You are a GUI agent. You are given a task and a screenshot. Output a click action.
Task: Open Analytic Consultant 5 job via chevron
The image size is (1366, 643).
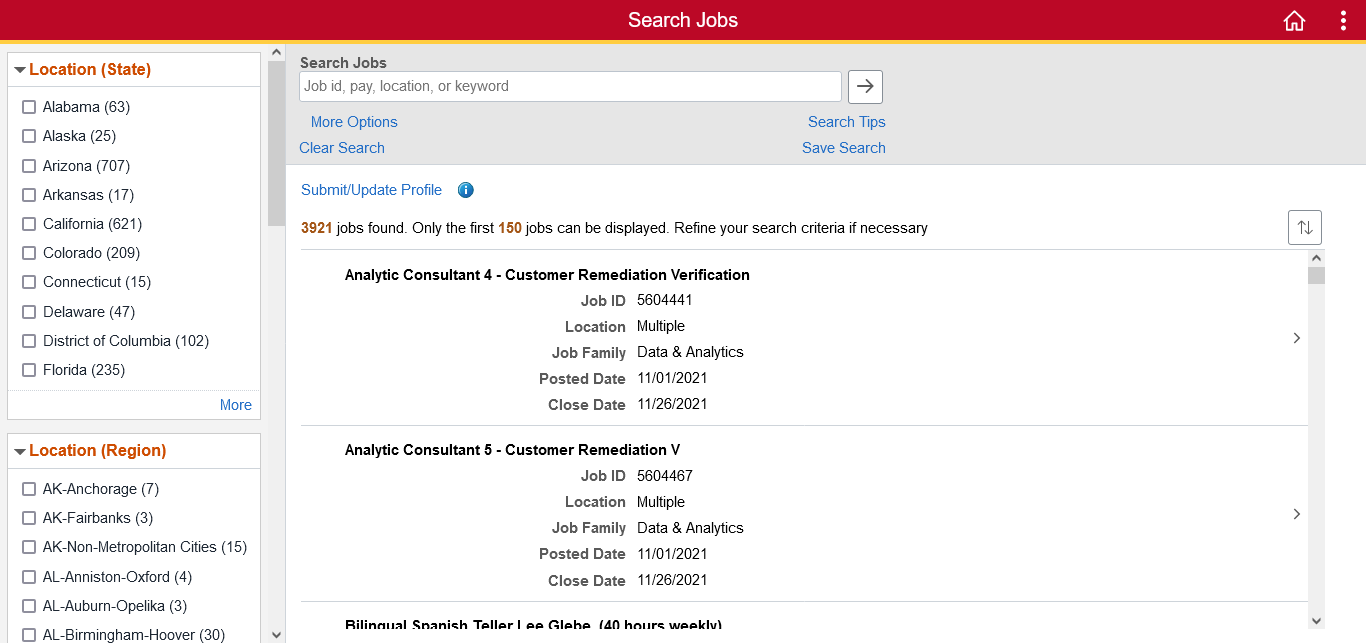click(1296, 514)
